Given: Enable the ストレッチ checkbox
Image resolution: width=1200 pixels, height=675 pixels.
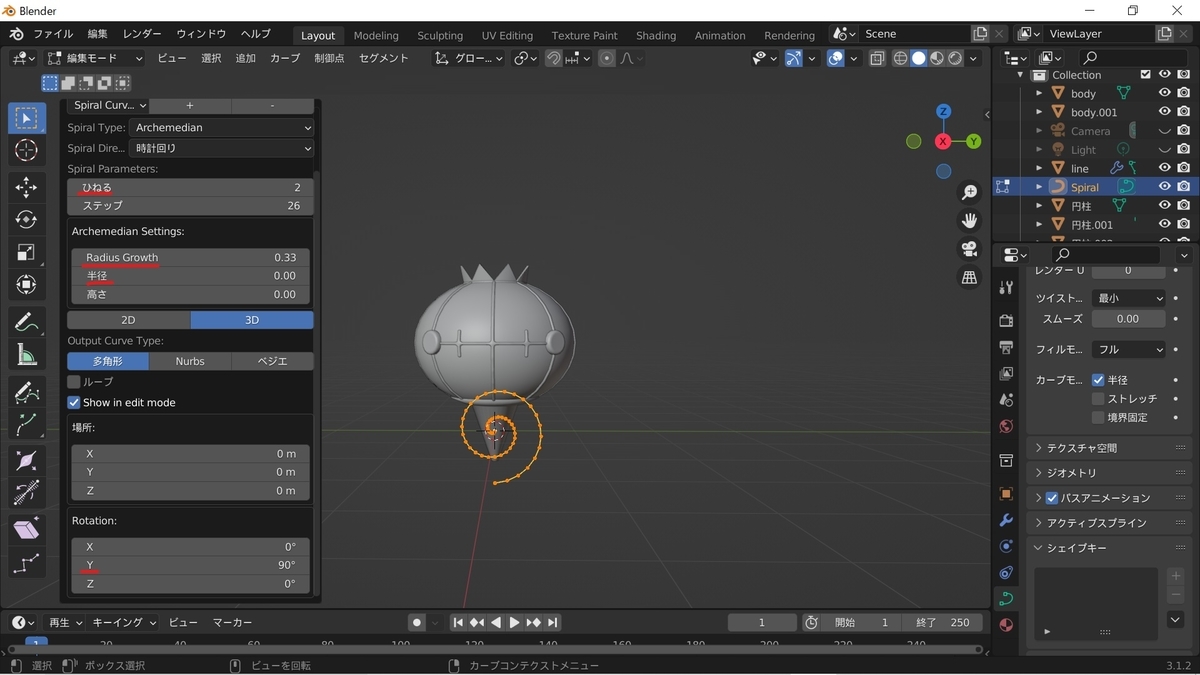Looking at the screenshot, I should tap(1098, 399).
